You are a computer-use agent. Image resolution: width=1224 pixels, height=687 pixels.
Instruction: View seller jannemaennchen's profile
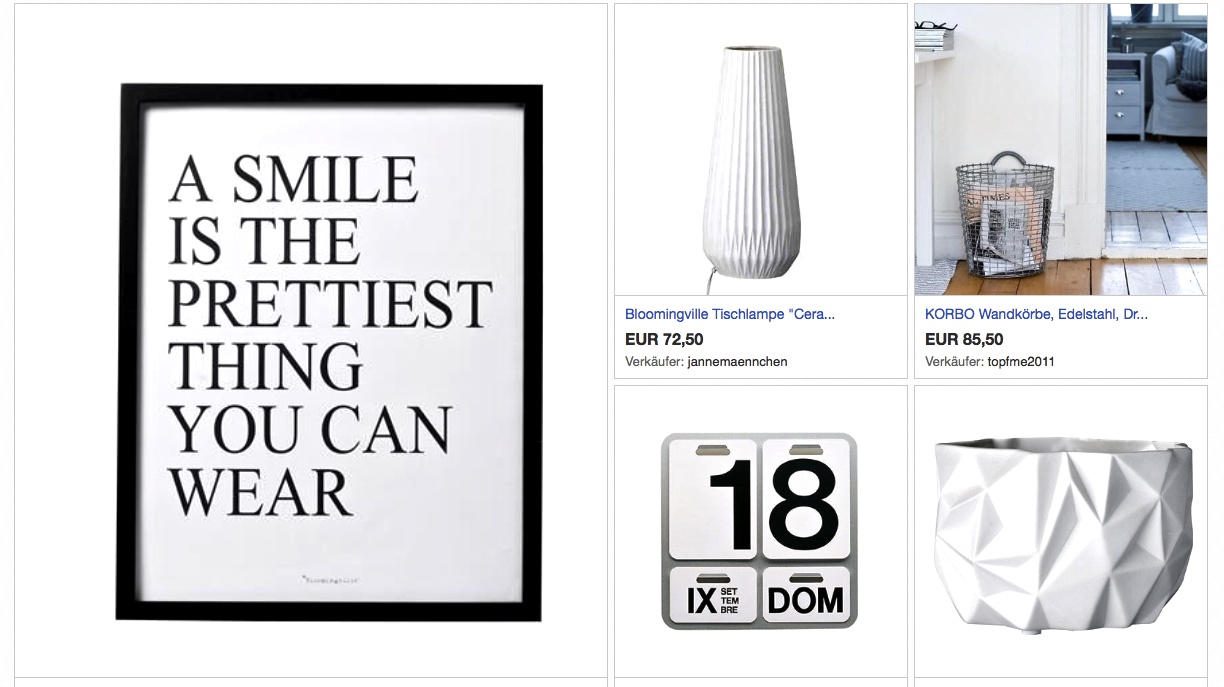click(738, 362)
